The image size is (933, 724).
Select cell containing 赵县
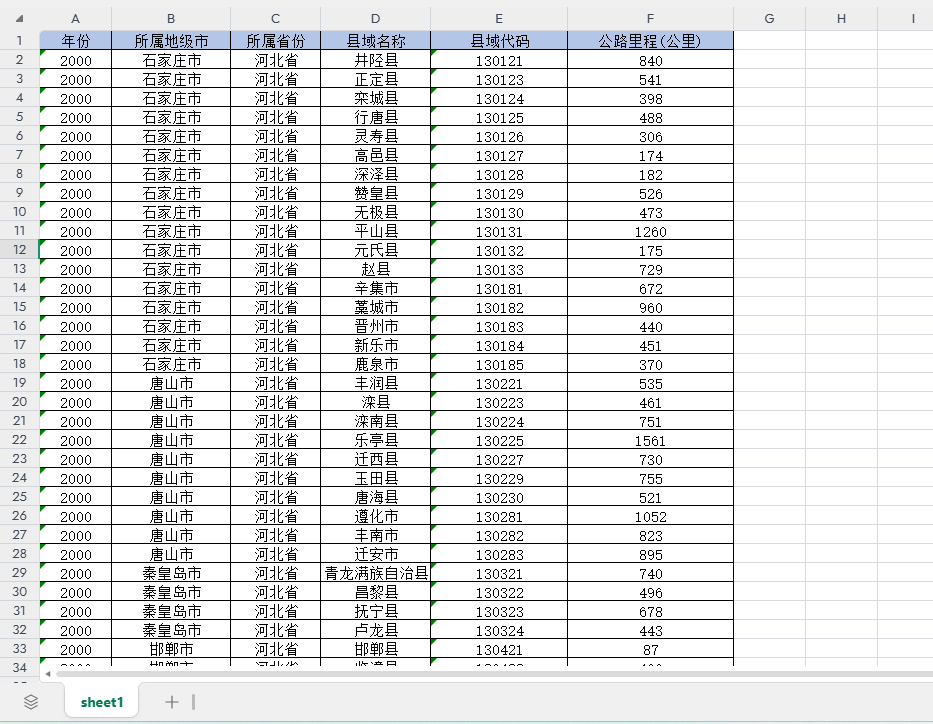coord(375,269)
